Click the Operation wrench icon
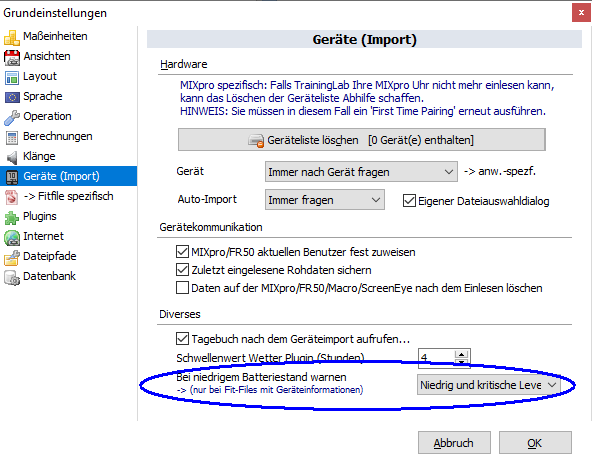 click(x=12, y=117)
